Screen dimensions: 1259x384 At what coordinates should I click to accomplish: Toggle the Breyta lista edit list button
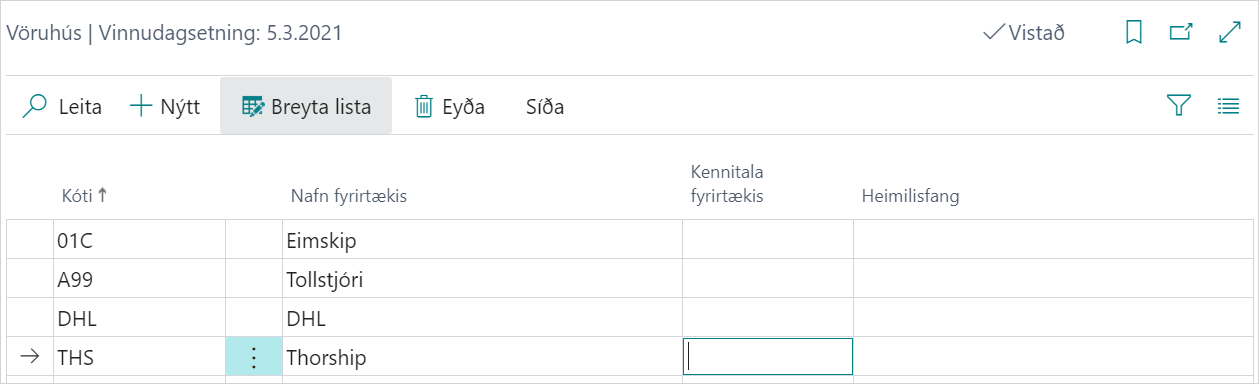pyautogui.click(x=306, y=106)
